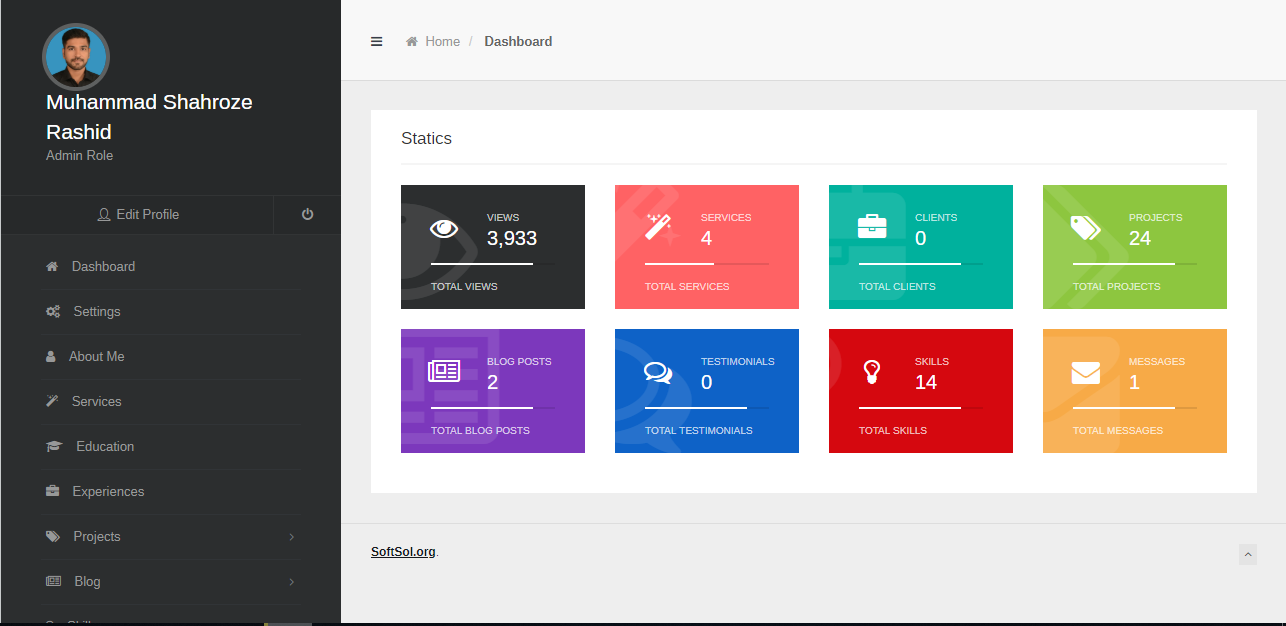Open the About Me sidebar item
This screenshot has width=1286, height=626.
pos(96,357)
